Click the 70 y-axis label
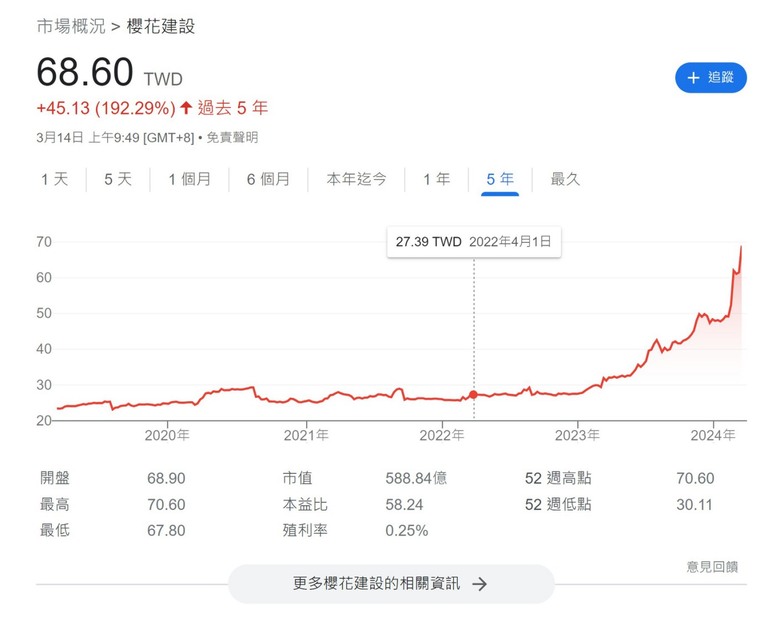Screen dimensions: 780x641 (x=44, y=242)
